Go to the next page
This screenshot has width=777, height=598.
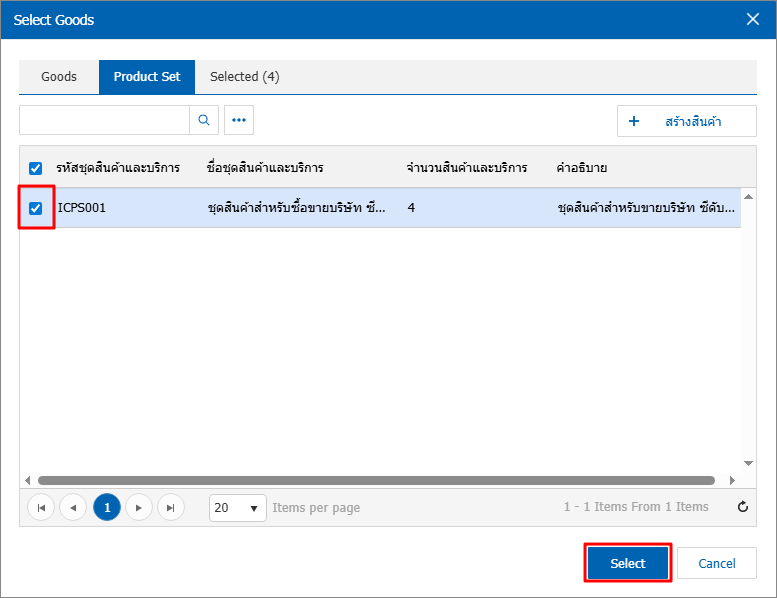coord(139,508)
